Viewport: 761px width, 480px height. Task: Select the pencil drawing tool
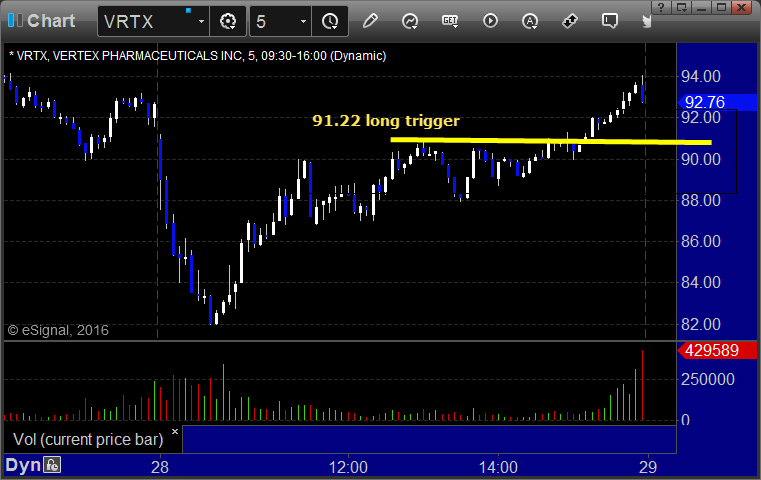pyautogui.click(x=370, y=21)
